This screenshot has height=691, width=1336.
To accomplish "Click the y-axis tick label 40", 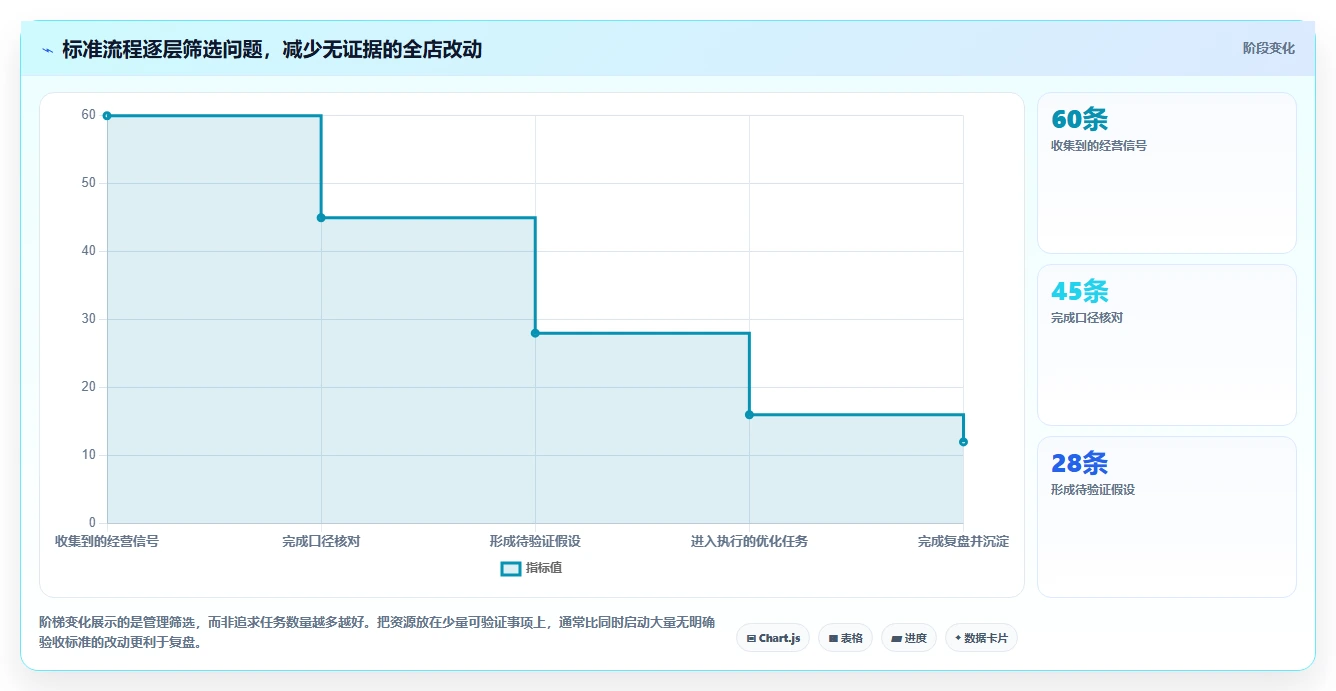I will (x=89, y=251).
